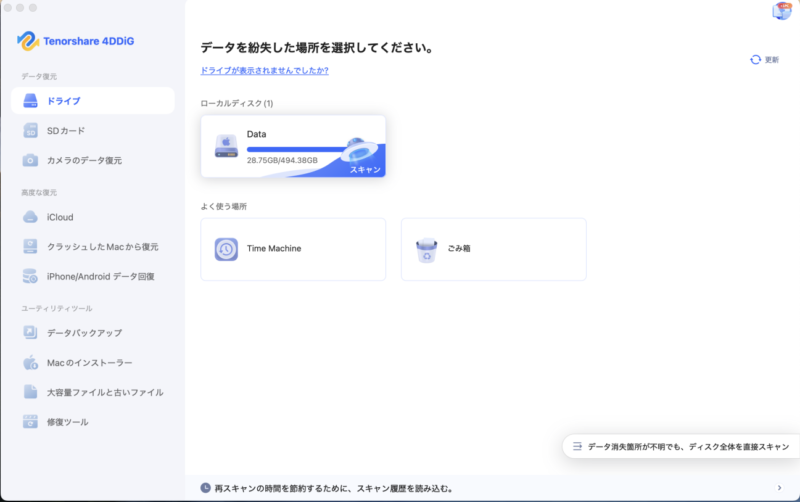Screen dimensions: 800x502
Task: Click the Tenorshare 4DDiG logo
Action: (x=73, y=42)
